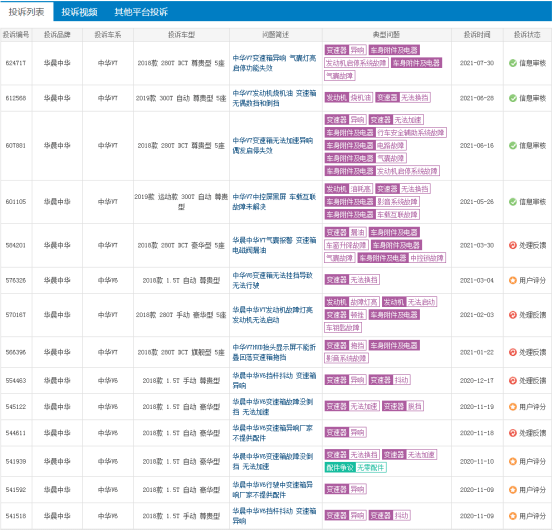Click the 发动机 烧机油 tag in row 612568
Screen dimensions: 554x531
[348, 98]
